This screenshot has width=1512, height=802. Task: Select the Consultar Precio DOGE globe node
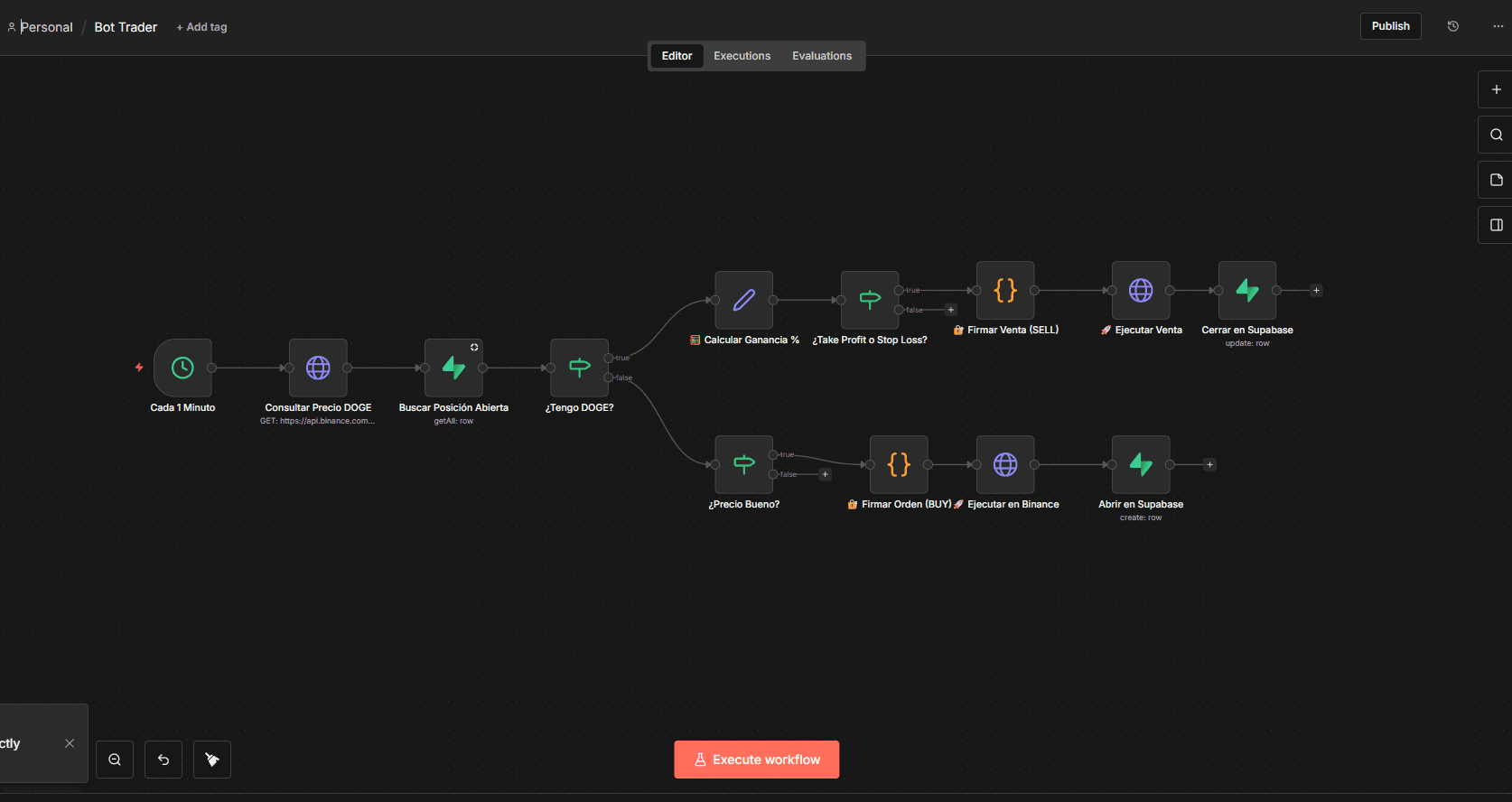pyautogui.click(x=318, y=368)
